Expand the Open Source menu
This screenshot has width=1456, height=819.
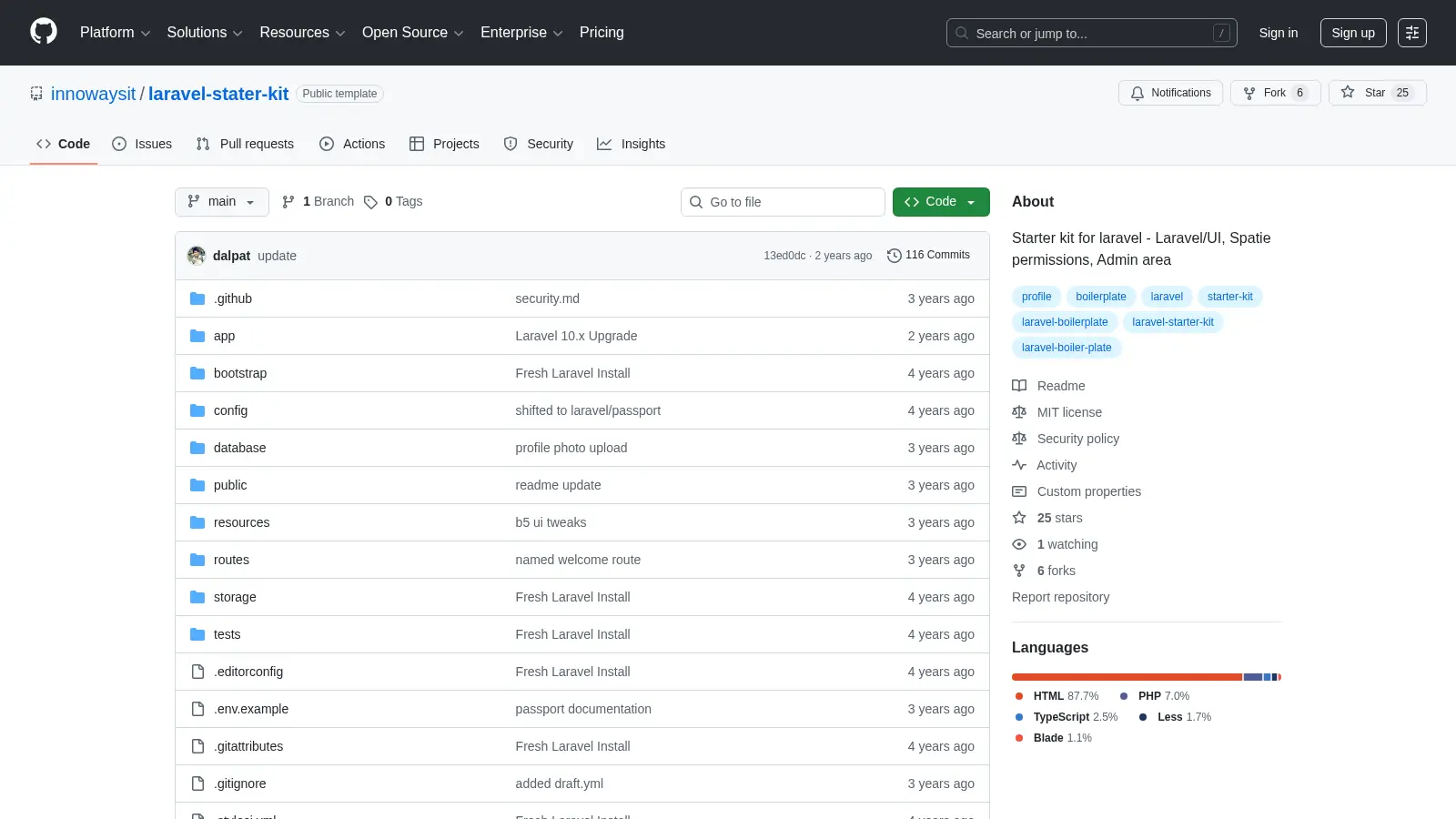[413, 33]
